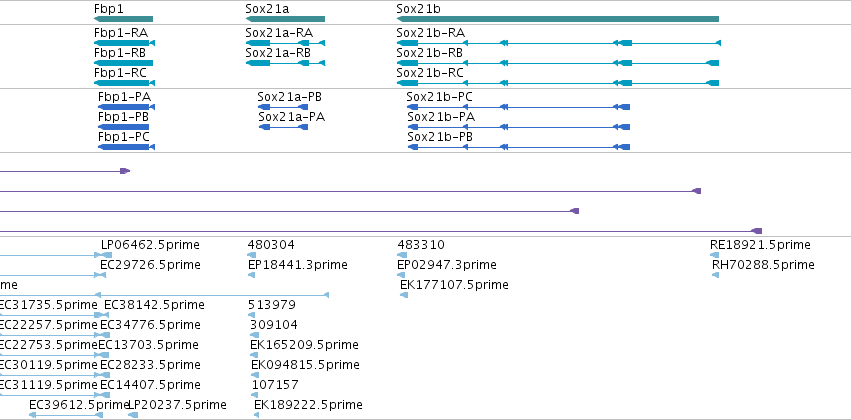The image size is (851, 420).
Task: Select the long Sox21b gene bar
Action: pos(557,19)
